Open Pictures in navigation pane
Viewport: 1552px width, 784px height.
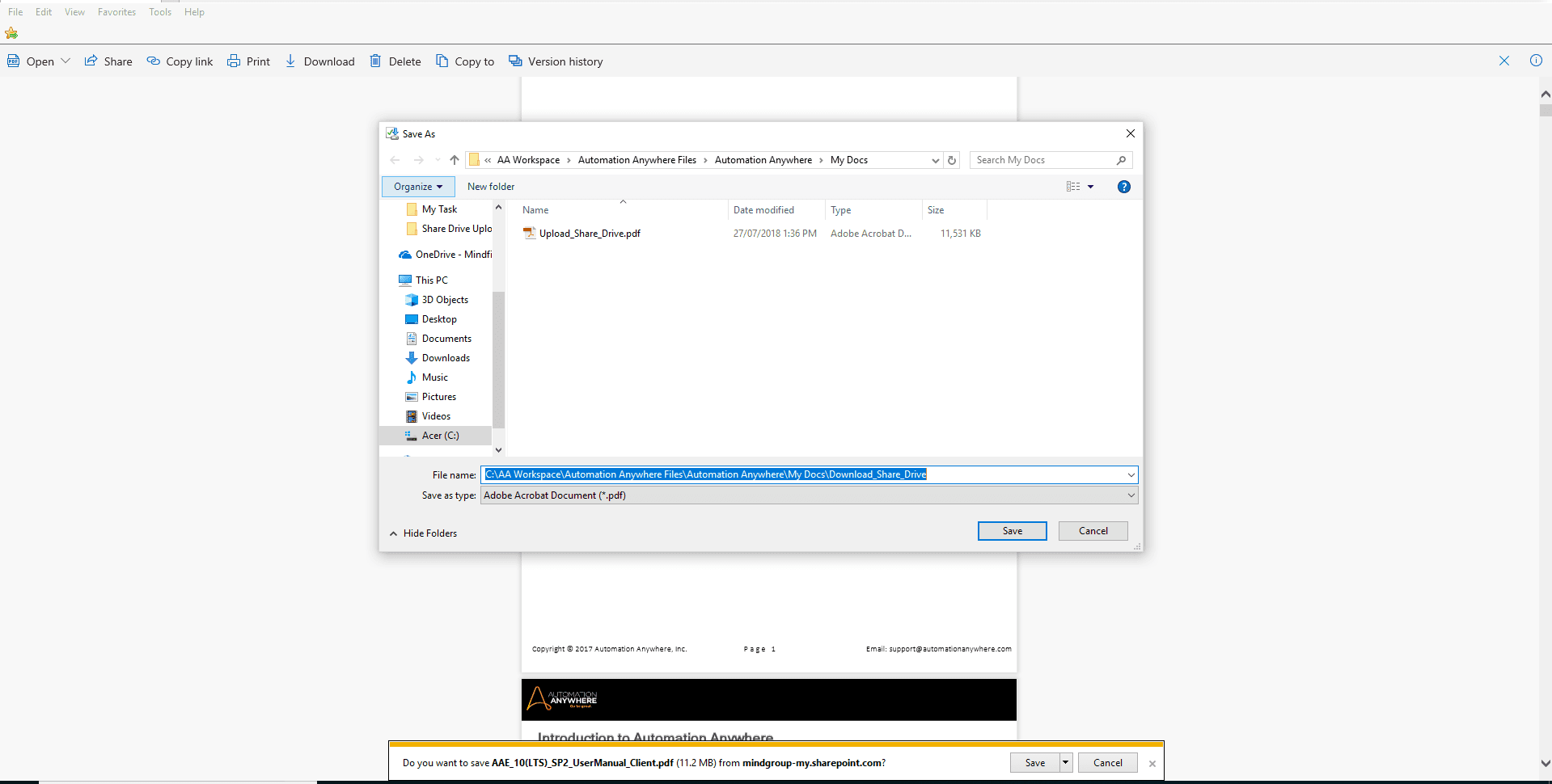[x=431, y=397]
